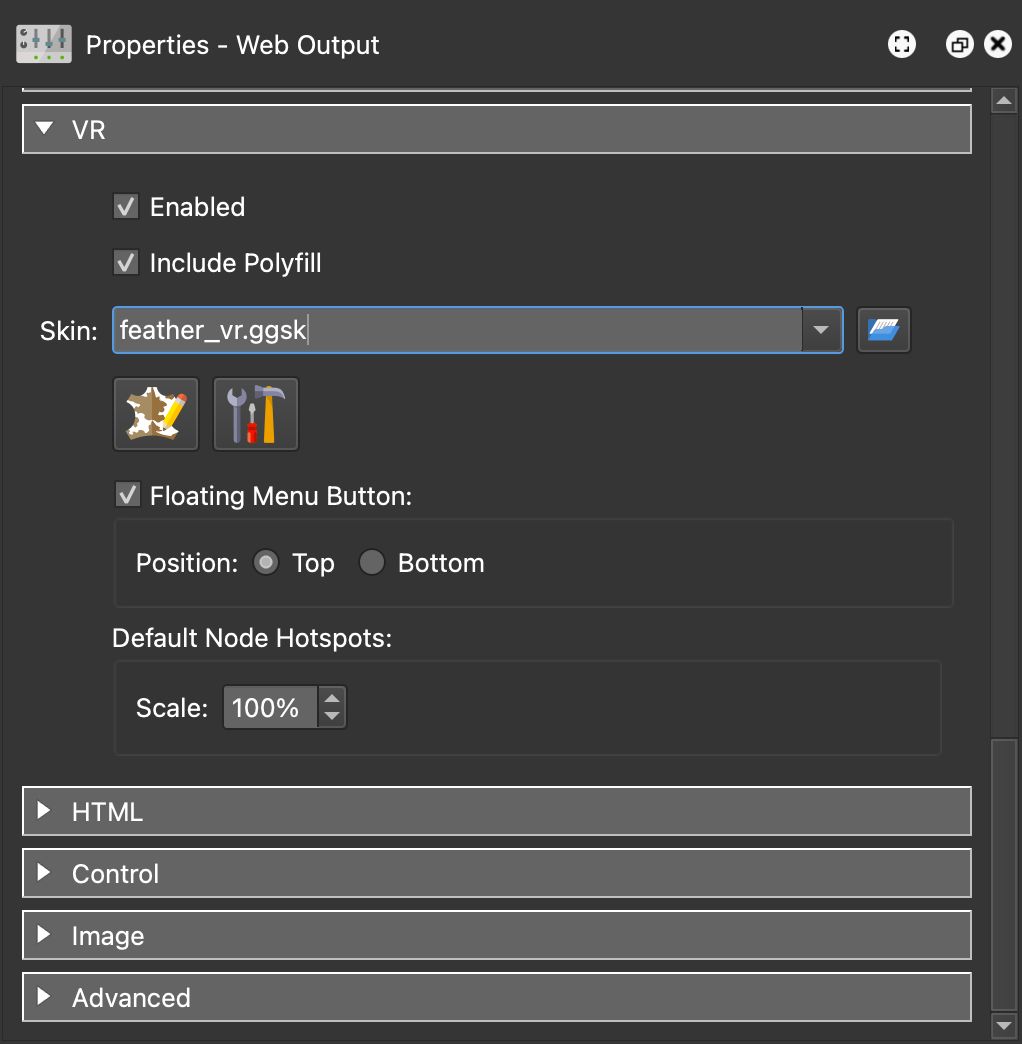Collapse the VR section disclosure triangle
1022x1044 pixels.
[44, 129]
